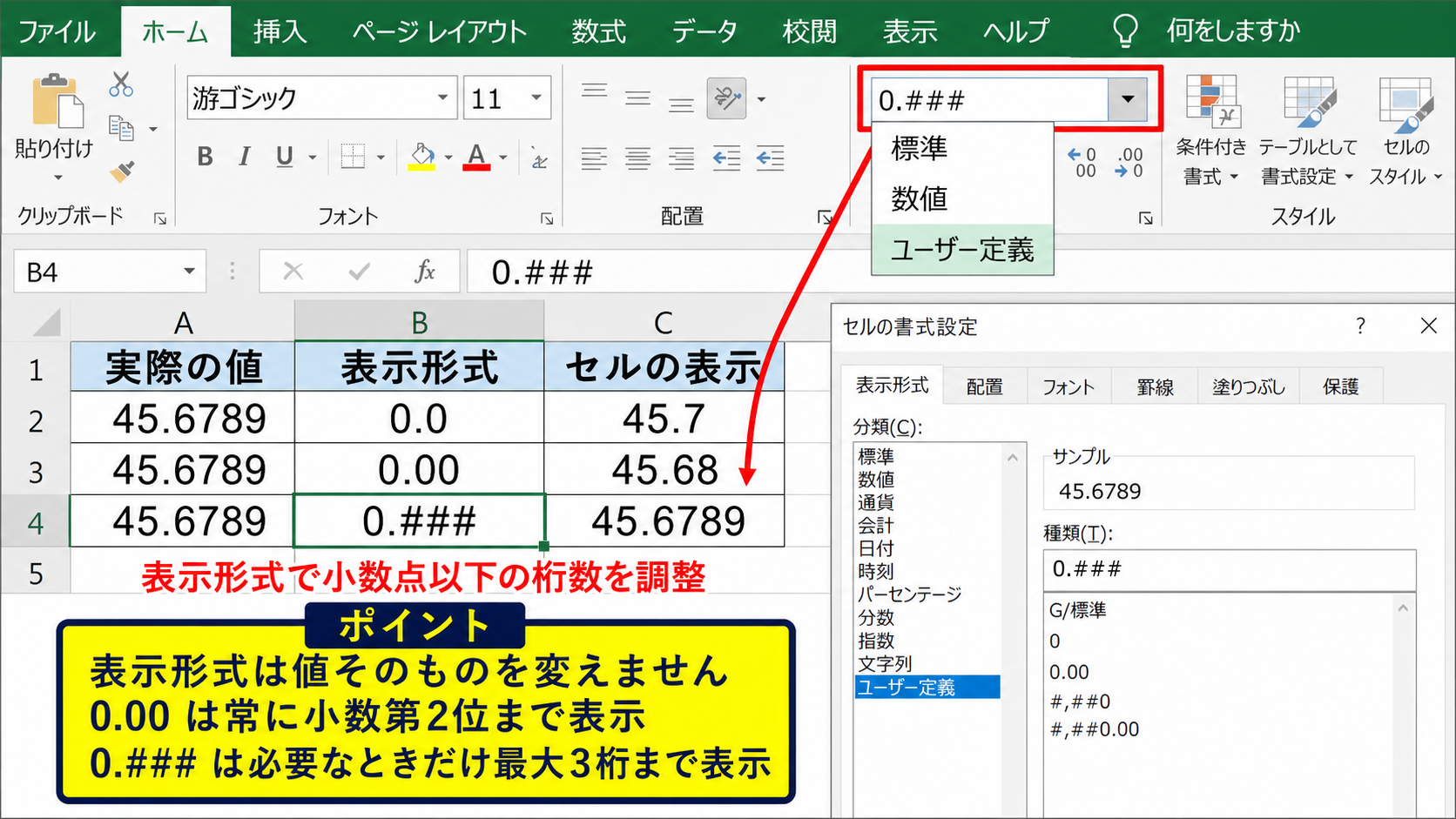Switch to the 挿入 ribbon tab
The image size is (1456, 819).
[x=280, y=32]
